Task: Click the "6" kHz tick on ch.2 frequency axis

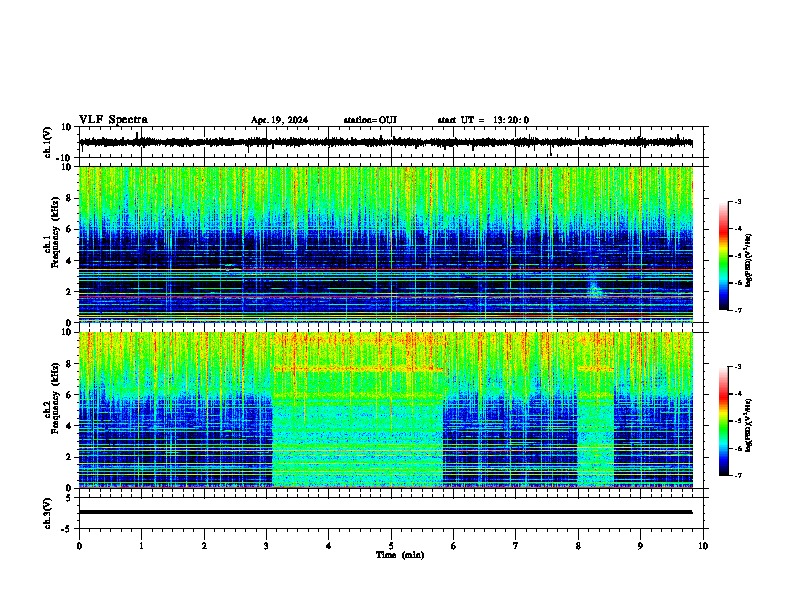Action: click(x=70, y=394)
